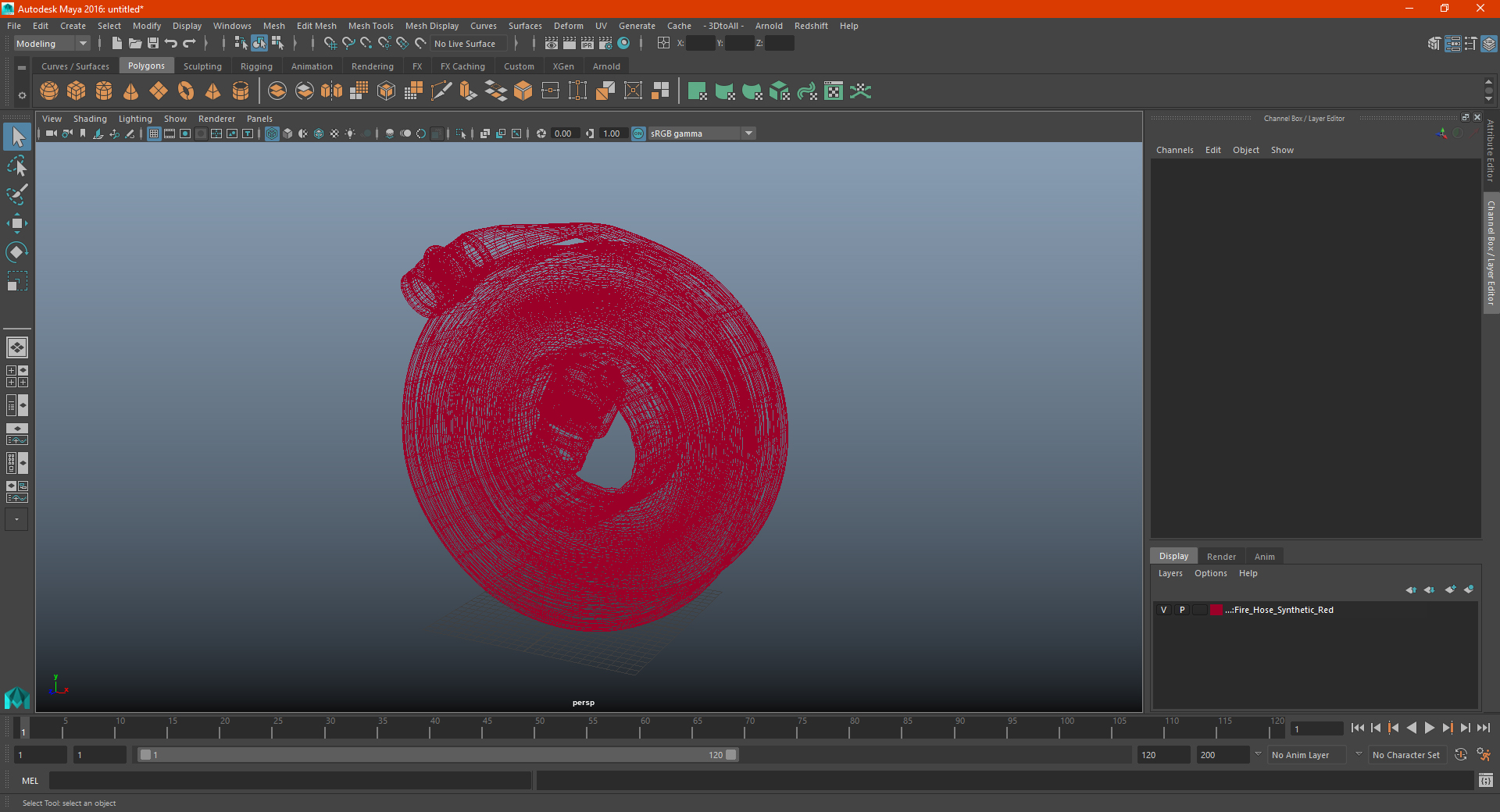This screenshot has height=812, width=1500.
Task: Select the Paint Selection tool
Action: (x=17, y=194)
